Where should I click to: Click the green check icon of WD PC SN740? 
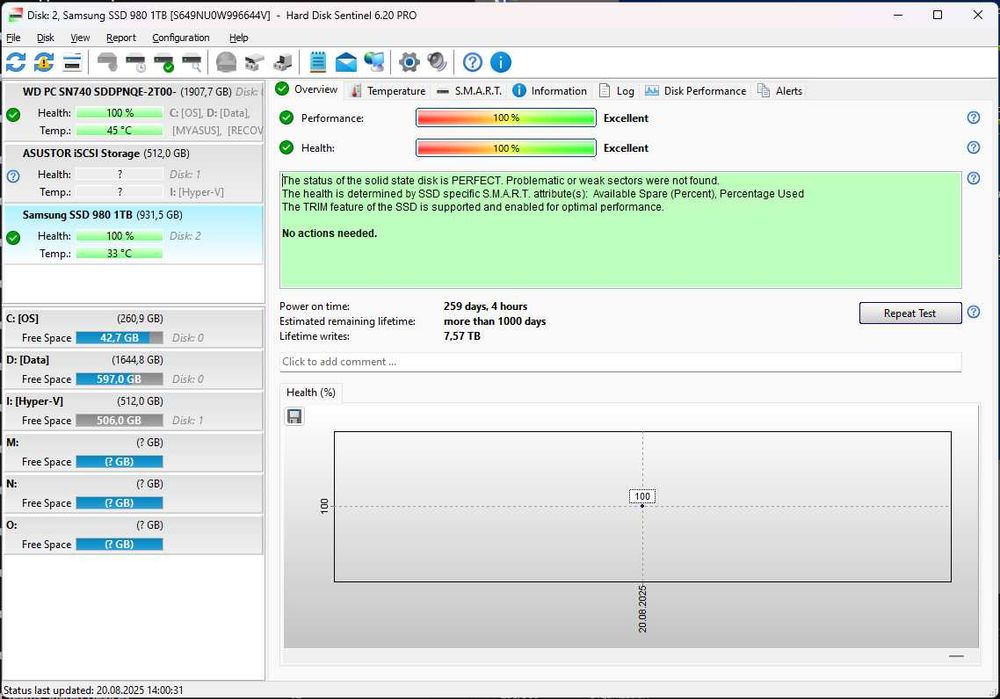(13, 115)
